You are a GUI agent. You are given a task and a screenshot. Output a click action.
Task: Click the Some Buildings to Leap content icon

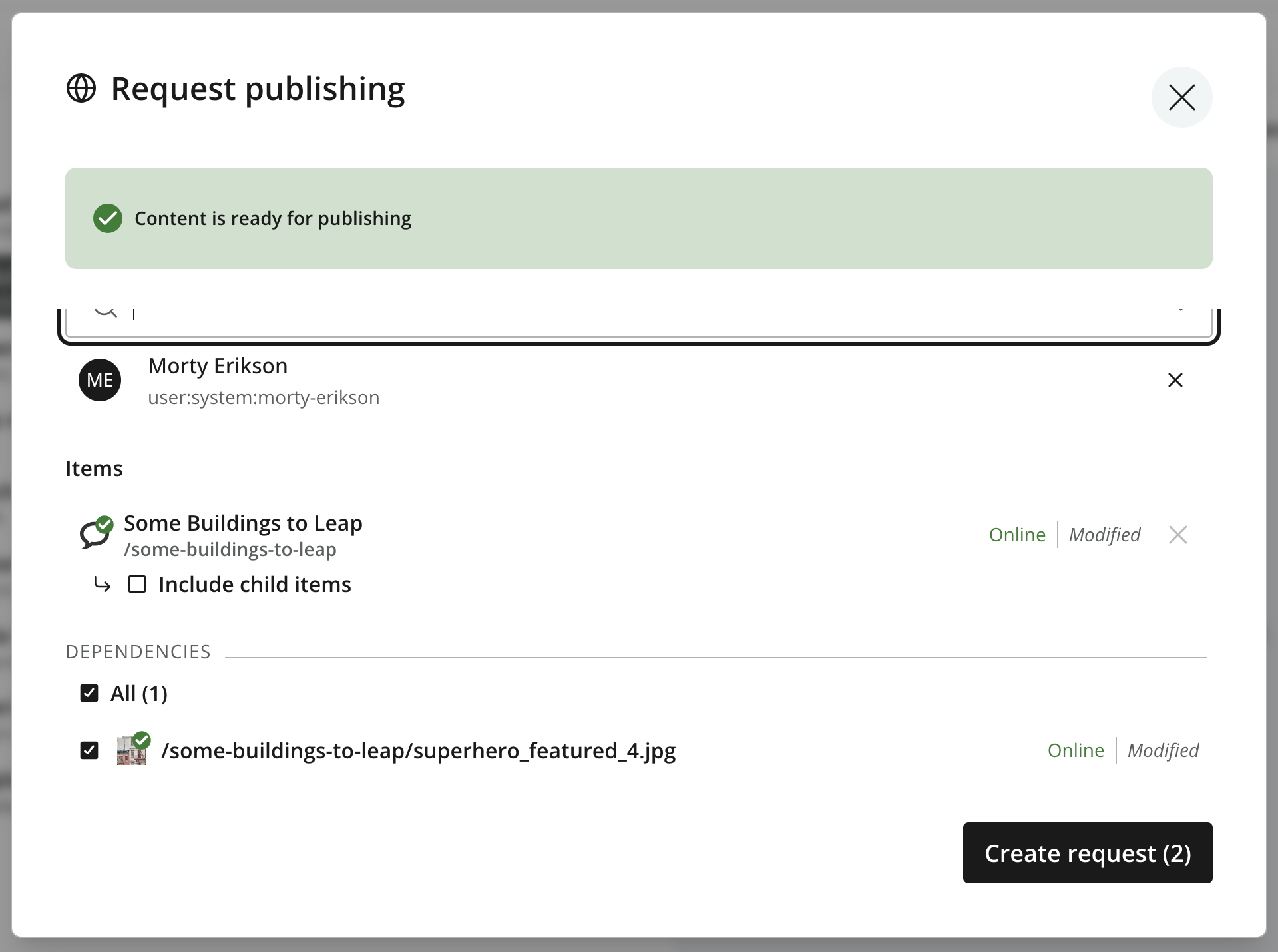[x=96, y=533]
